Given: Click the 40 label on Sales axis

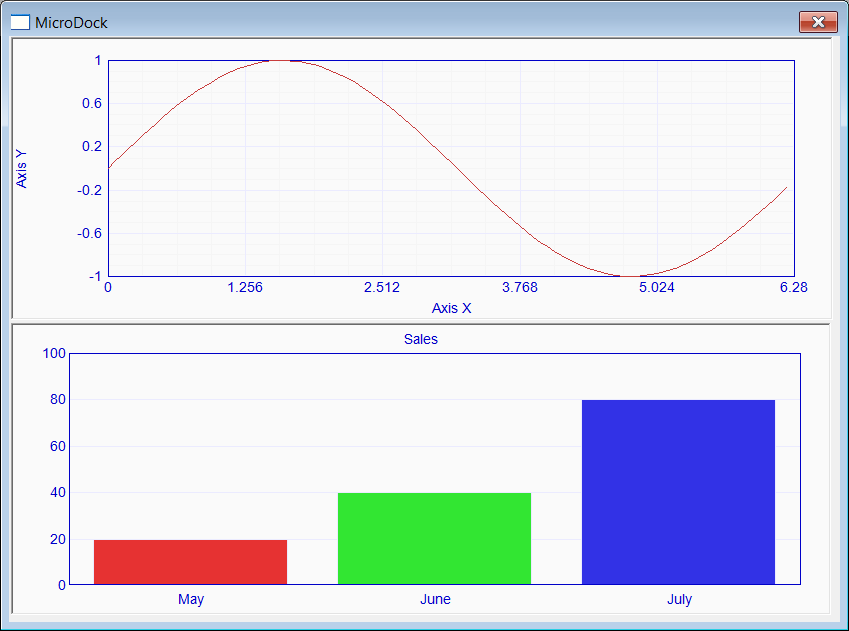Looking at the screenshot, I should pyautogui.click(x=58, y=492).
